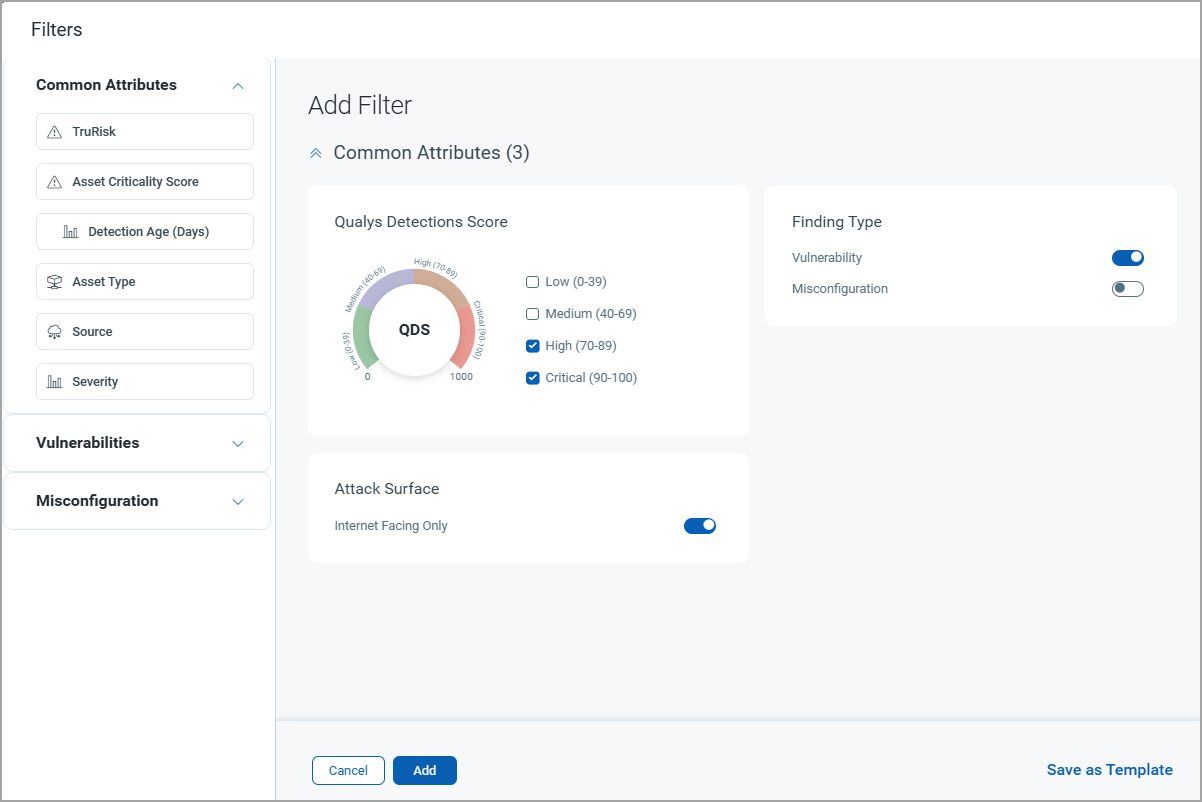
Task: Expand the Misconfiguration sidebar section
Action: [x=238, y=502]
